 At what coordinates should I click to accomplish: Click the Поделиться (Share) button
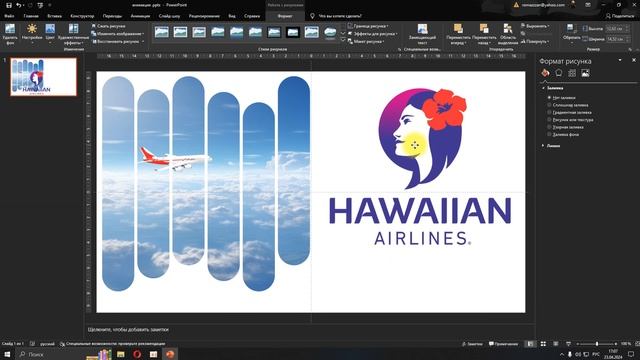tap(620, 16)
